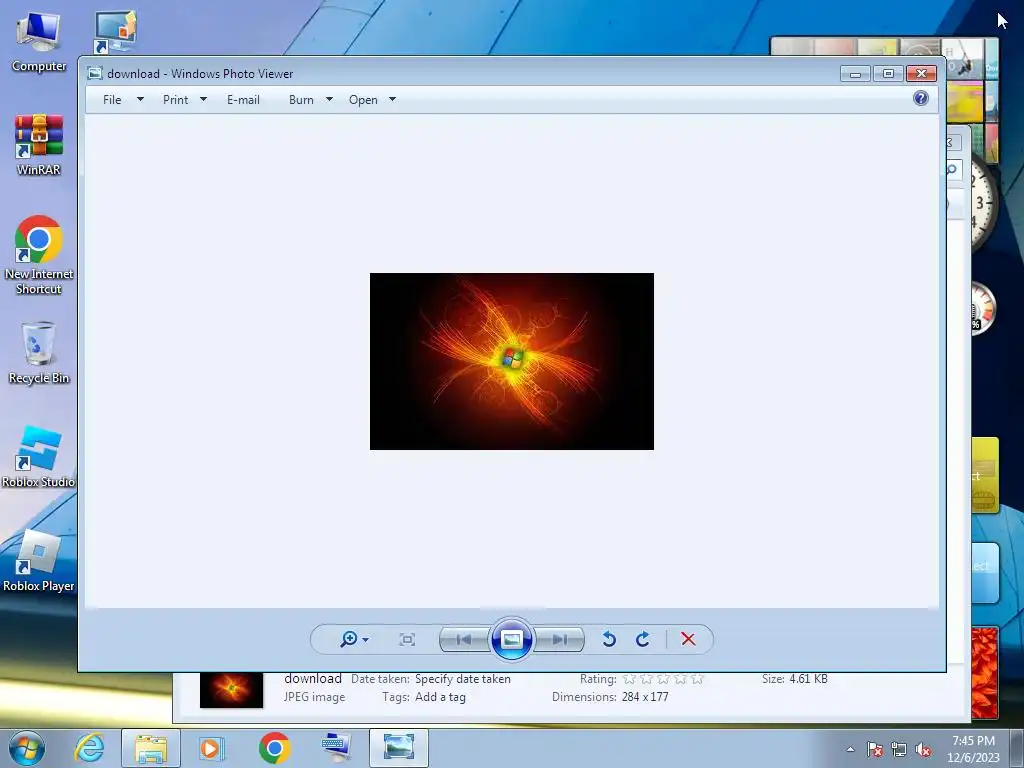Open Windows Explorer from the taskbar
This screenshot has height=768, width=1024.
point(151,748)
